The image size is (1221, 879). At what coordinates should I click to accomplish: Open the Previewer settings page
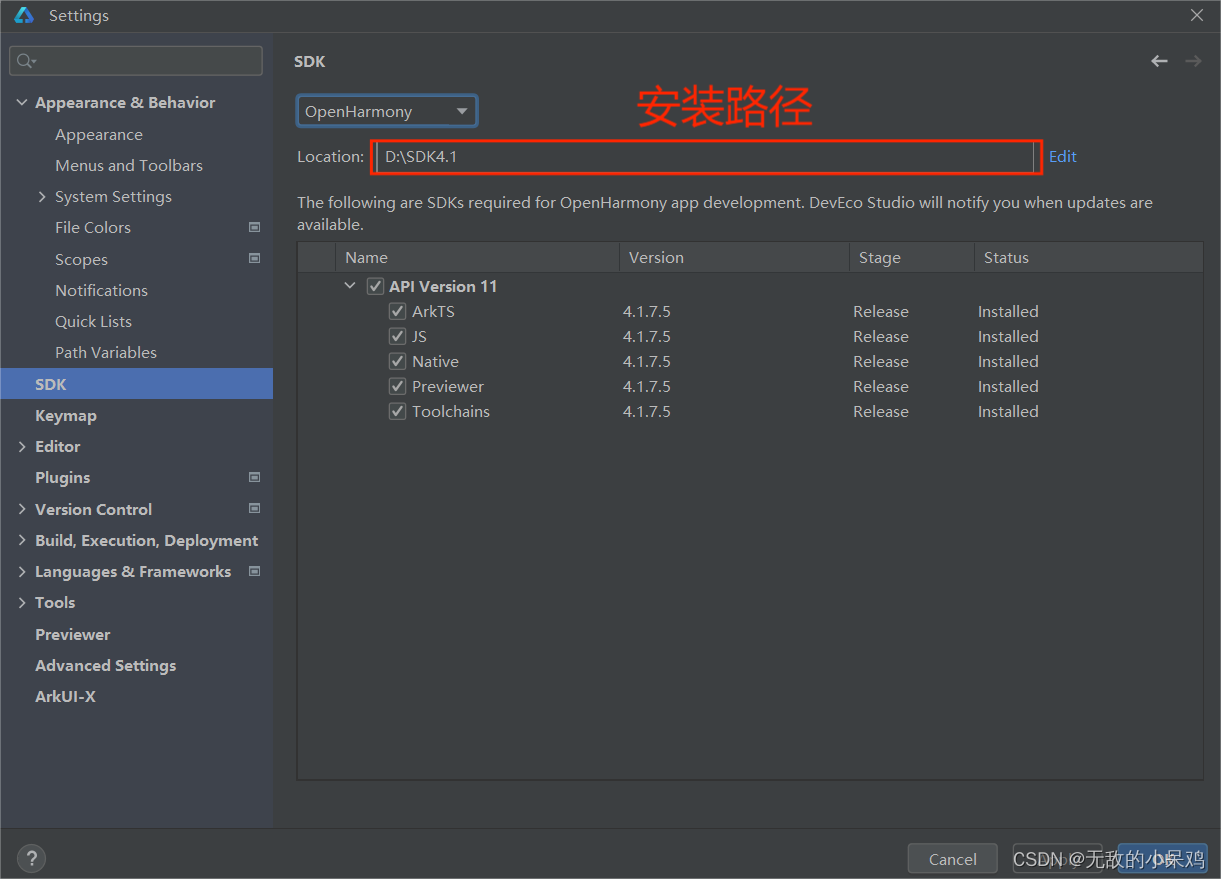(73, 634)
